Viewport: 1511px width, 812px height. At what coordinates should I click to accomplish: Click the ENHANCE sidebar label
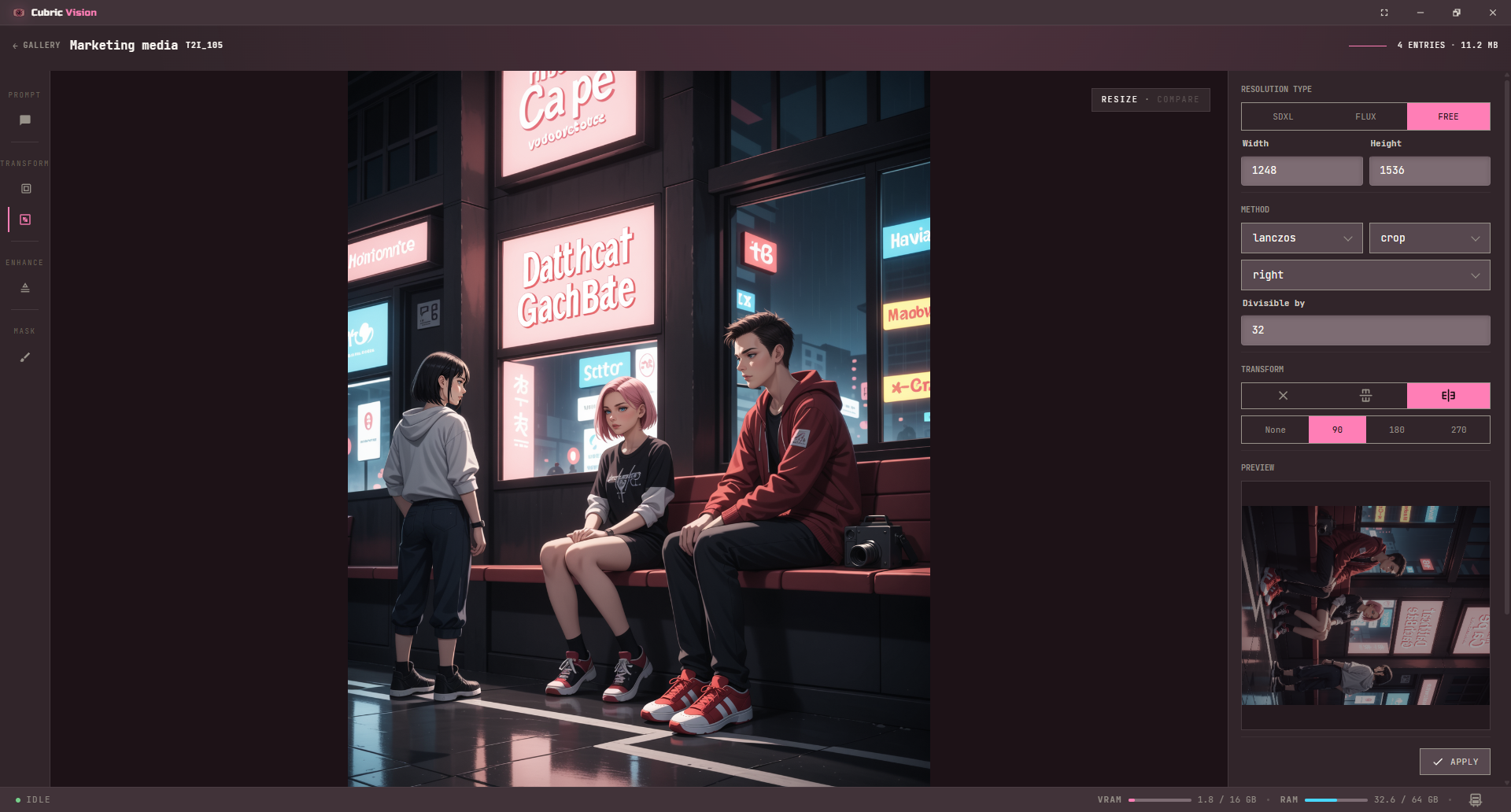coord(24,263)
